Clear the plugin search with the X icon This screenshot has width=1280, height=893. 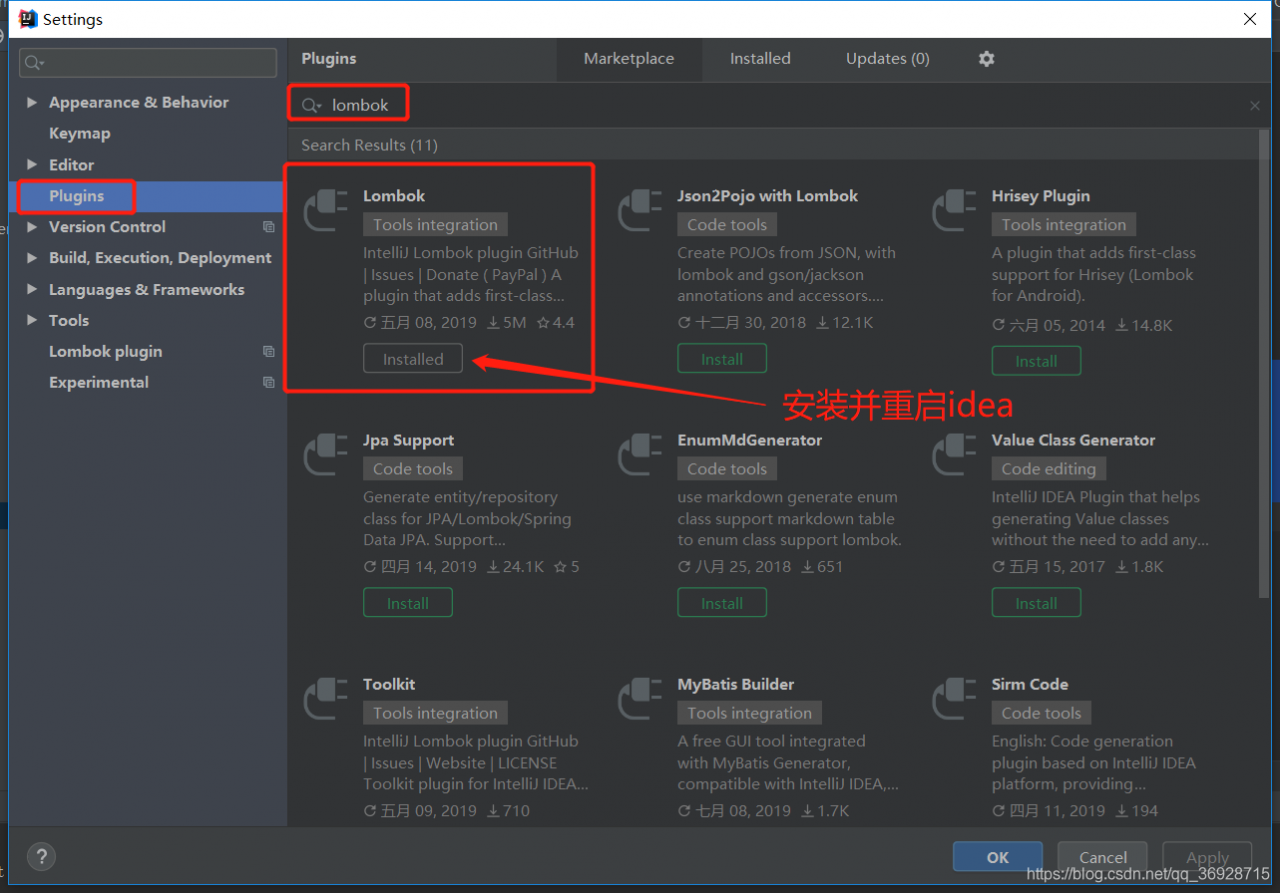(1255, 105)
